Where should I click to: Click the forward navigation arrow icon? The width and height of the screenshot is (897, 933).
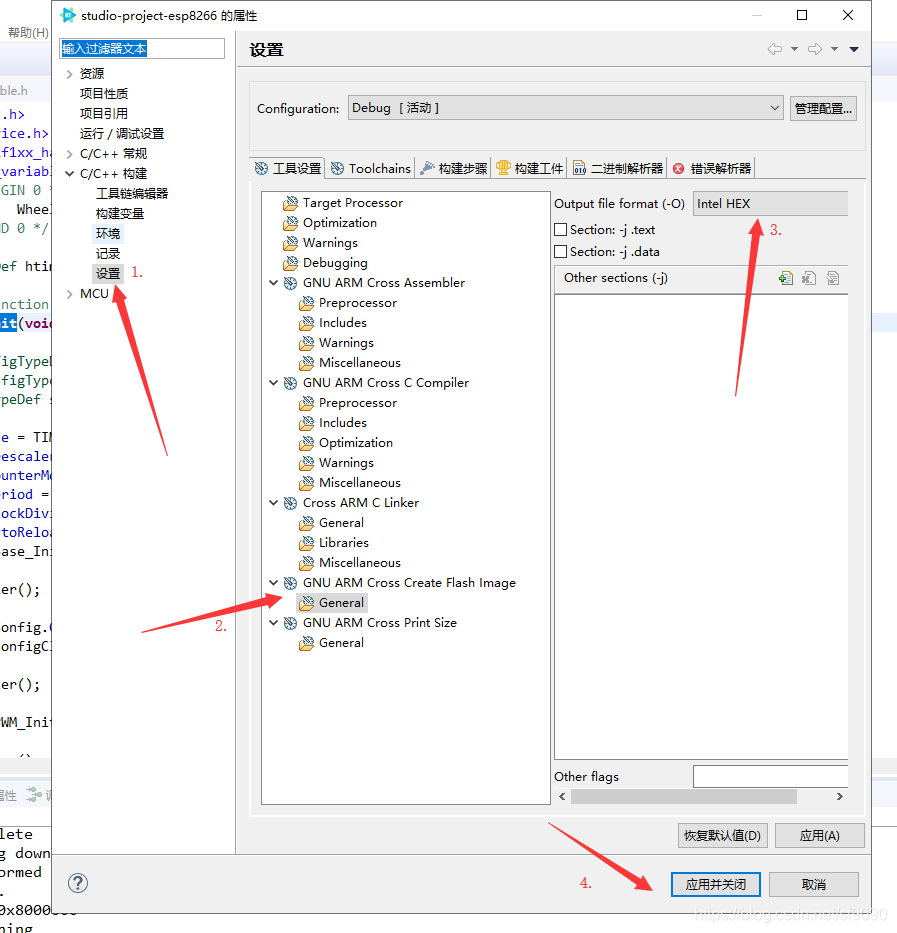click(815, 49)
